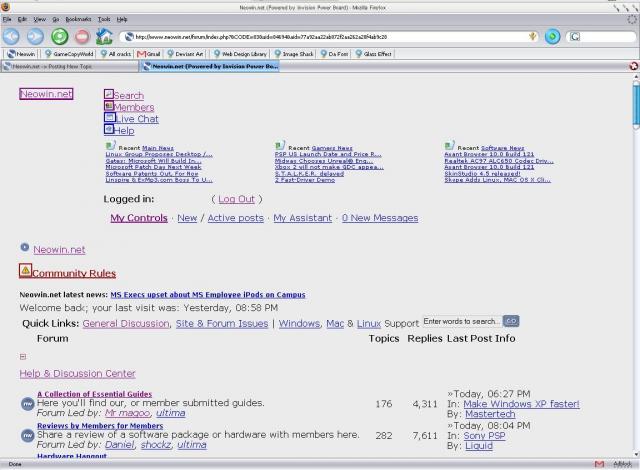Open the Glass Effect bookmark

[373, 54]
